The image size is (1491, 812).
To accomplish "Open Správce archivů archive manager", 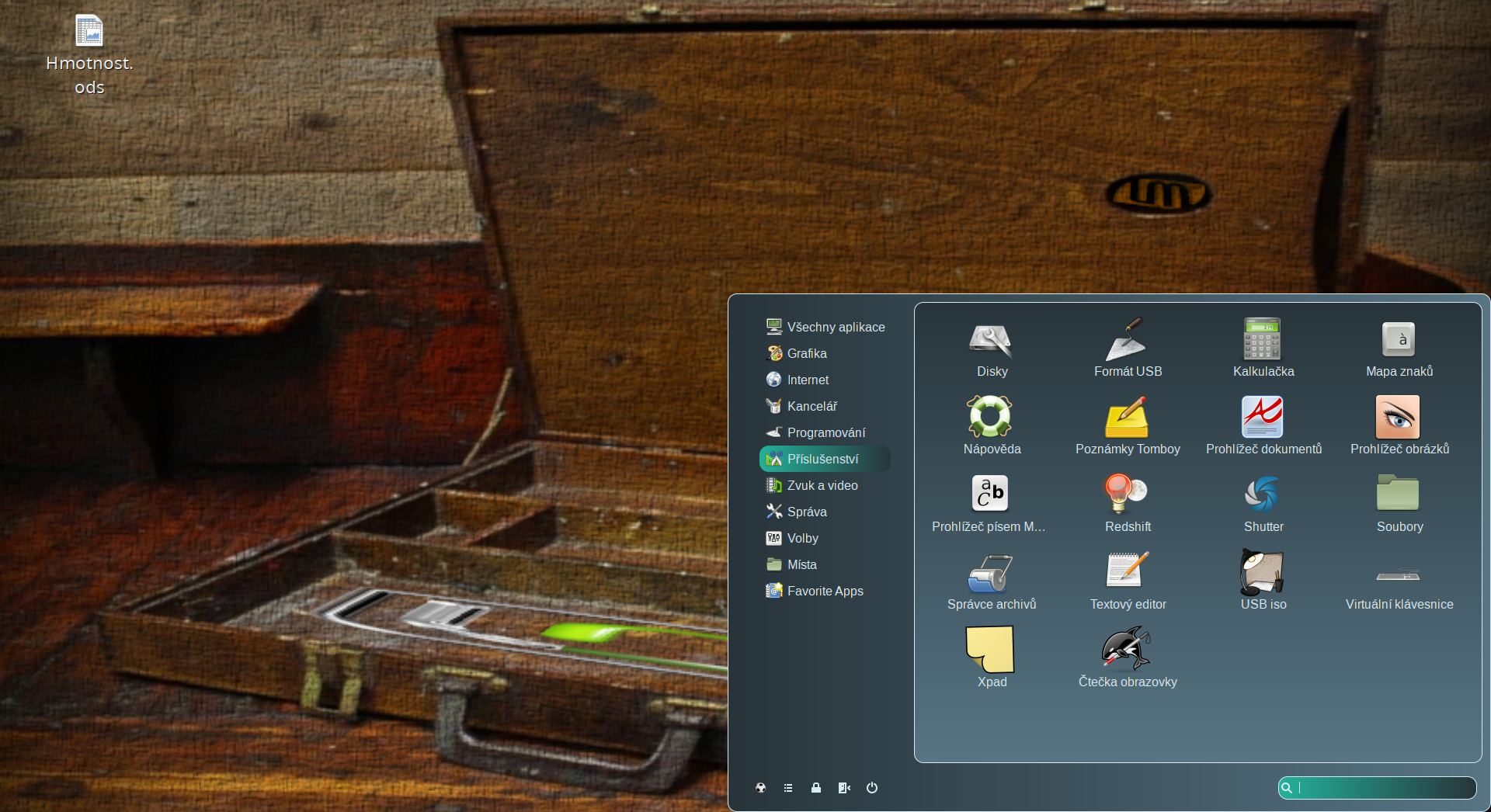I will [991, 580].
